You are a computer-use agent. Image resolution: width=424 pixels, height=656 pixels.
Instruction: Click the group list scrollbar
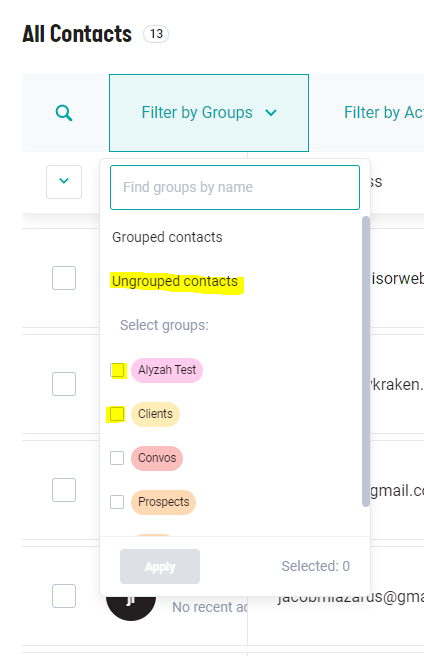(366, 361)
